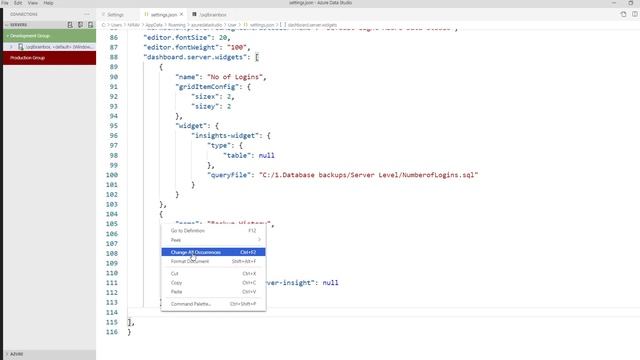Screen dimensions: 640x360
Task: Click the "queryFile" key text
Action: coord(229,175)
